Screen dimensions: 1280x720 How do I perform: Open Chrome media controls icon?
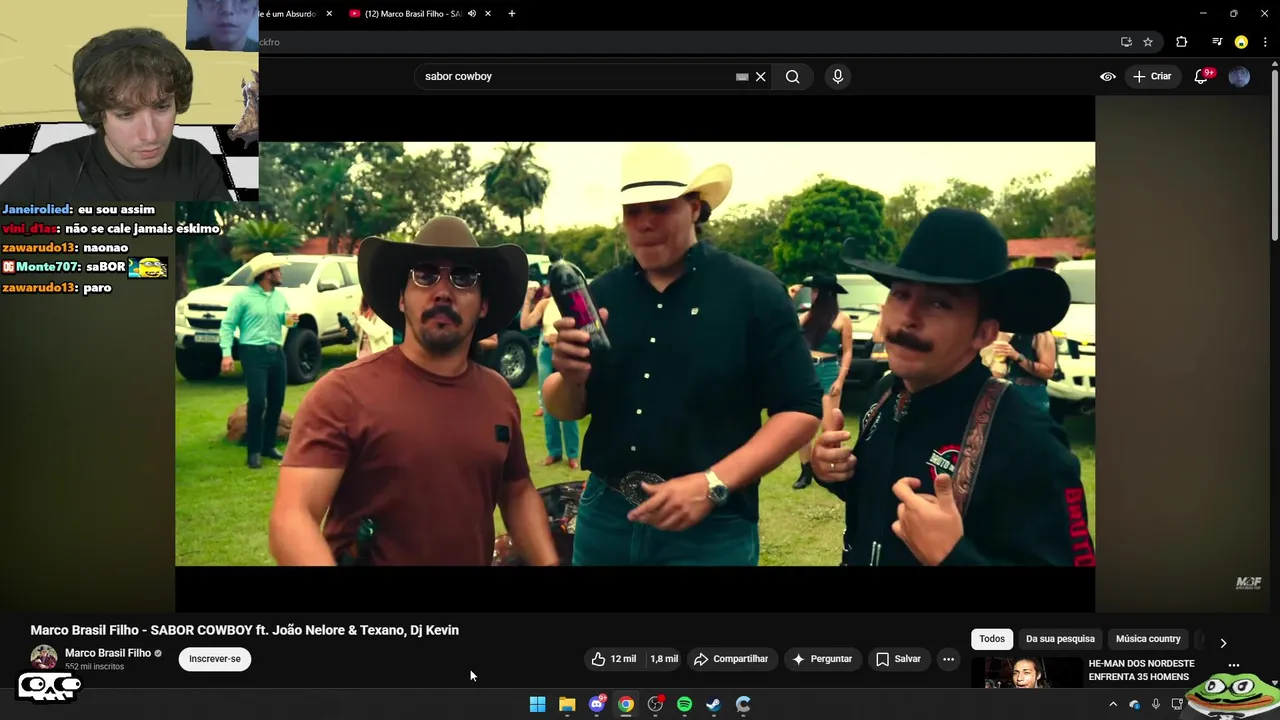(x=1217, y=42)
